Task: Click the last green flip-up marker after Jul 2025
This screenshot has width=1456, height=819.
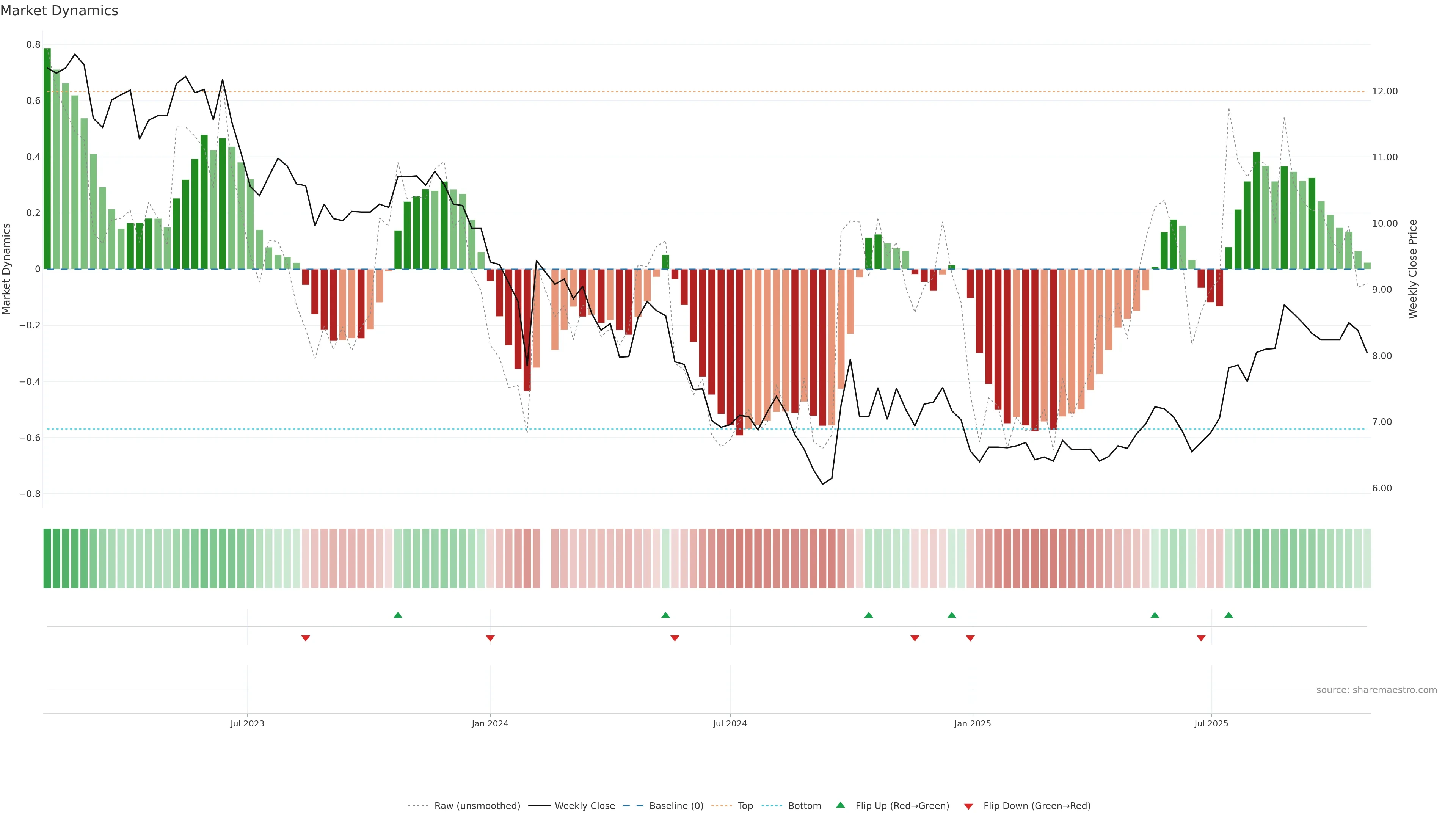Action: 1229,615
